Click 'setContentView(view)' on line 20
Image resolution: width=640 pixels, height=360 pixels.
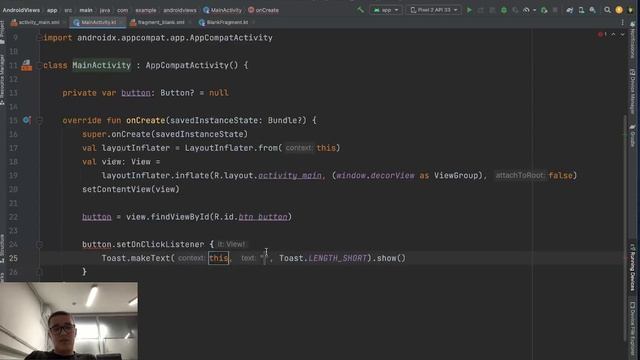[x=131, y=189]
